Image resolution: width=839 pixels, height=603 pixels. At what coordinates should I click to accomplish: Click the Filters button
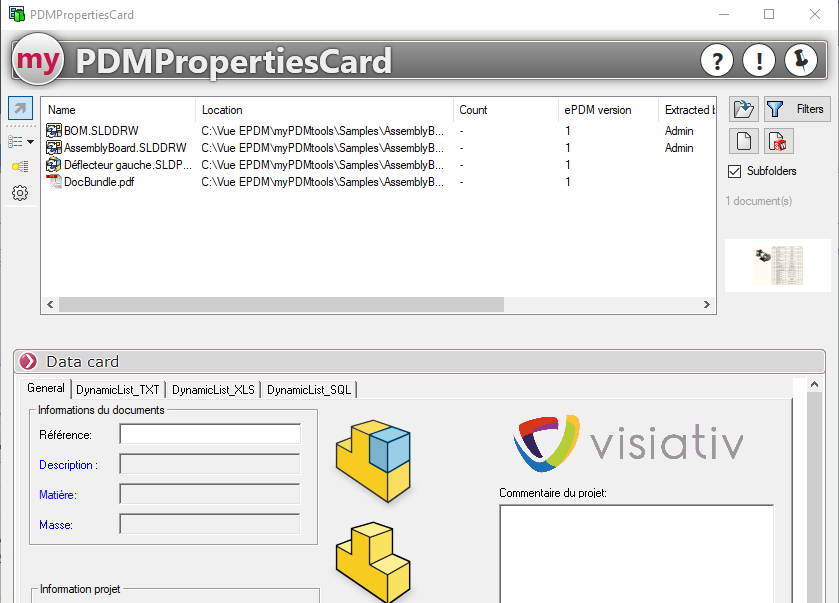coord(798,109)
